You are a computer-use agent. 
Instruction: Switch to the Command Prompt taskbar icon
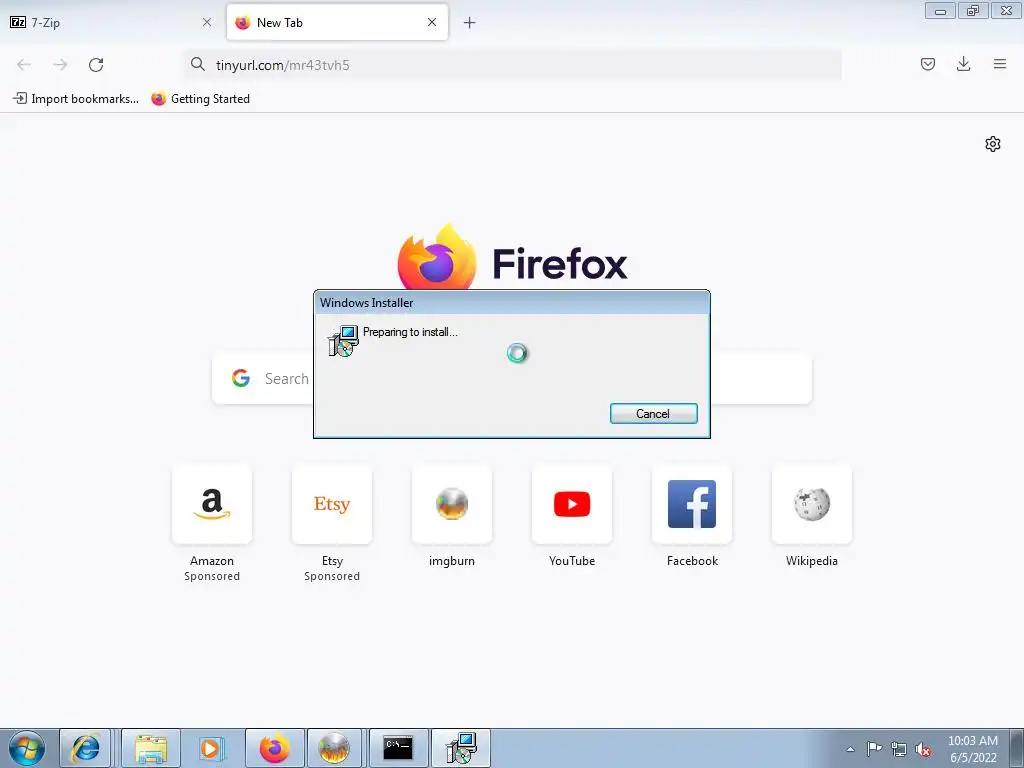(x=399, y=748)
